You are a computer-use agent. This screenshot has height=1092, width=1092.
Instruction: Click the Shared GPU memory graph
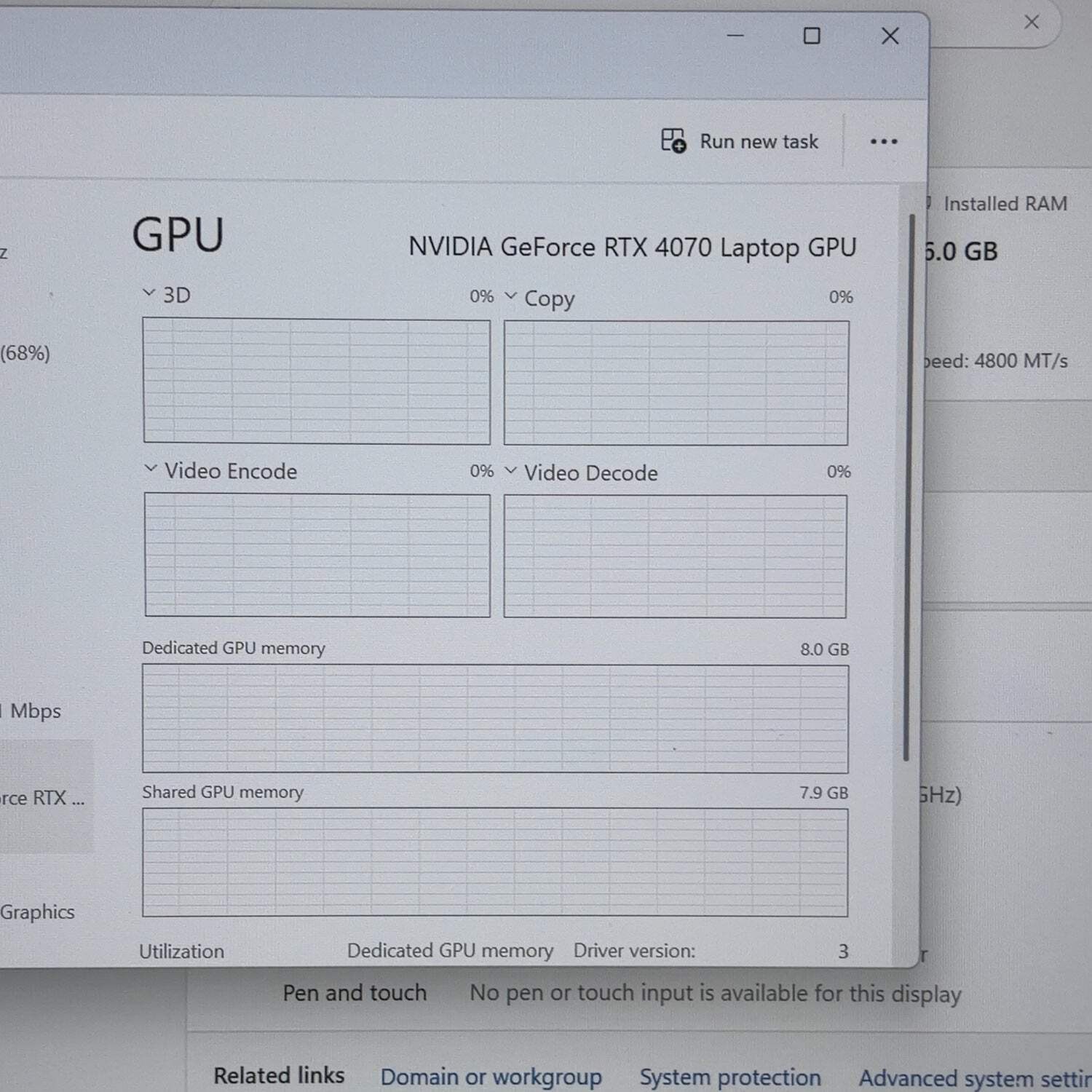point(495,862)
